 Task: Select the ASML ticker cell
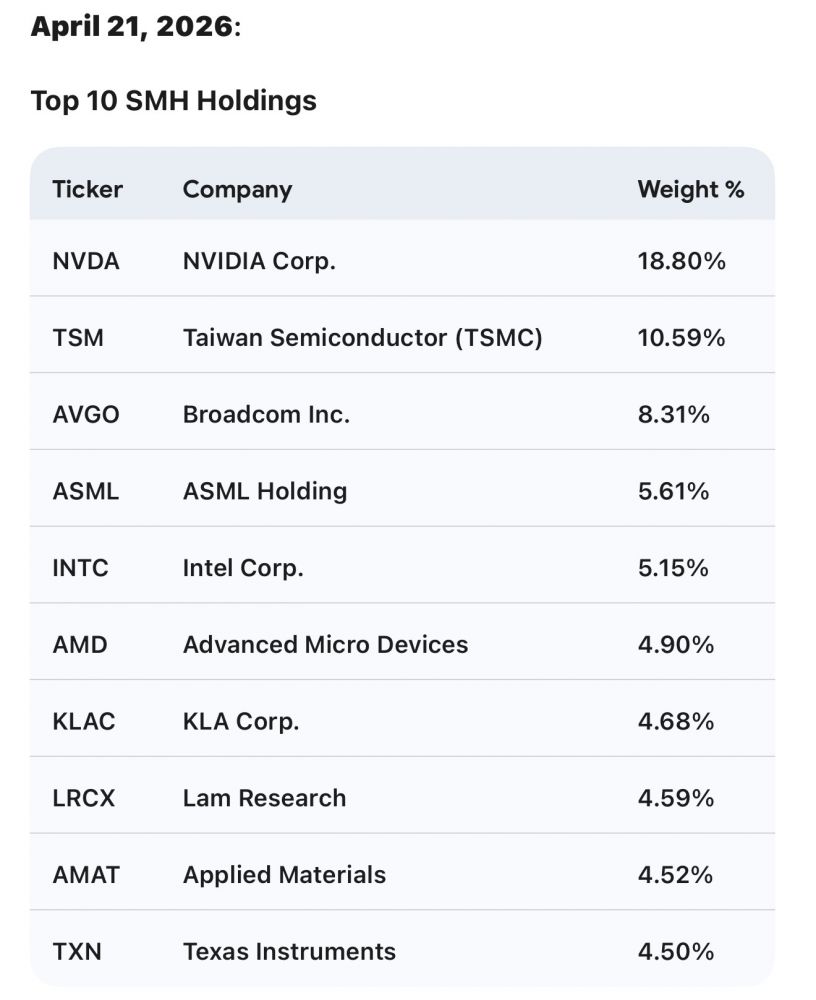[85, 491]
